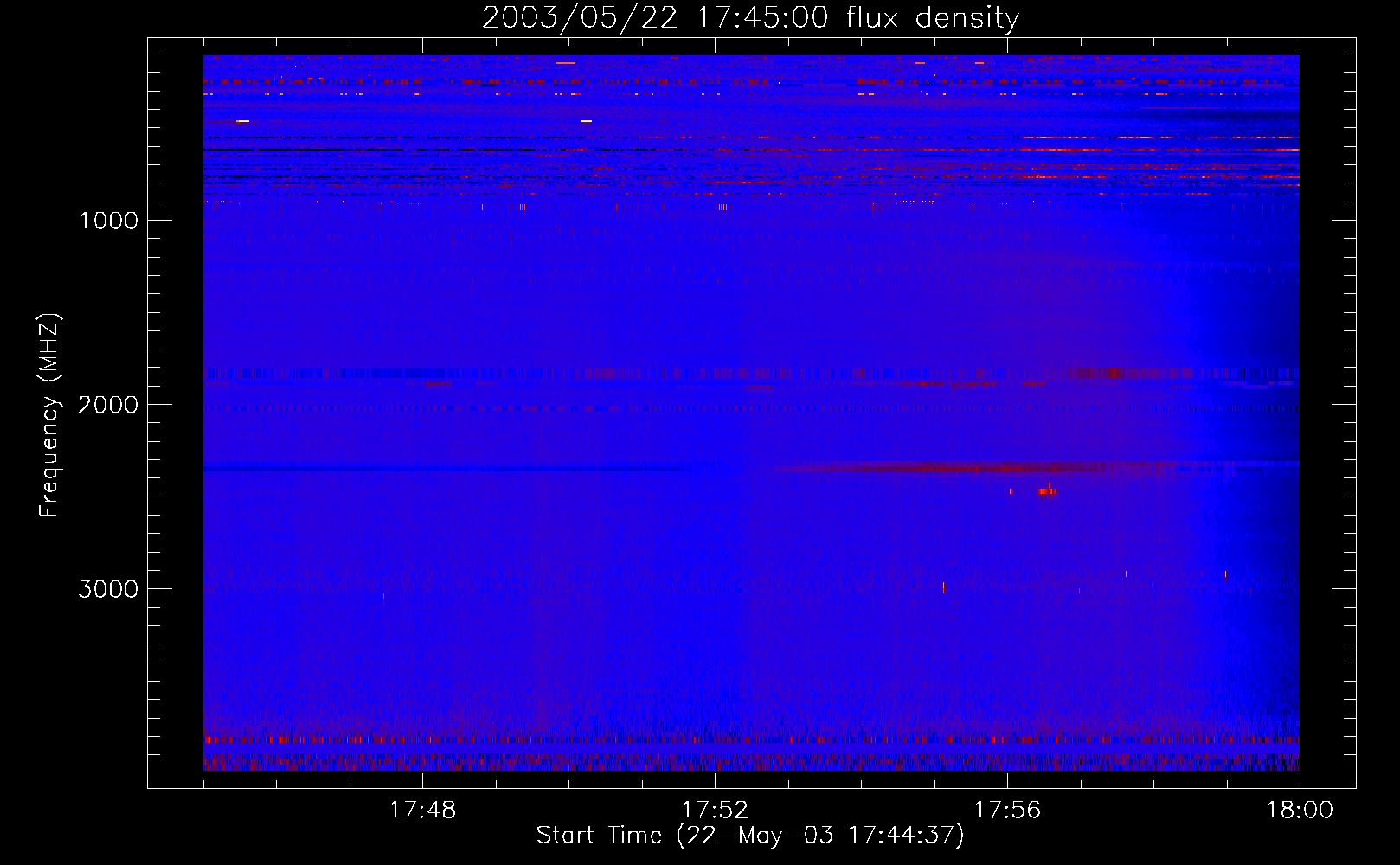Click the plot title '2003/05/22 17:45:00 flux density'

click(x=750, y=17)
